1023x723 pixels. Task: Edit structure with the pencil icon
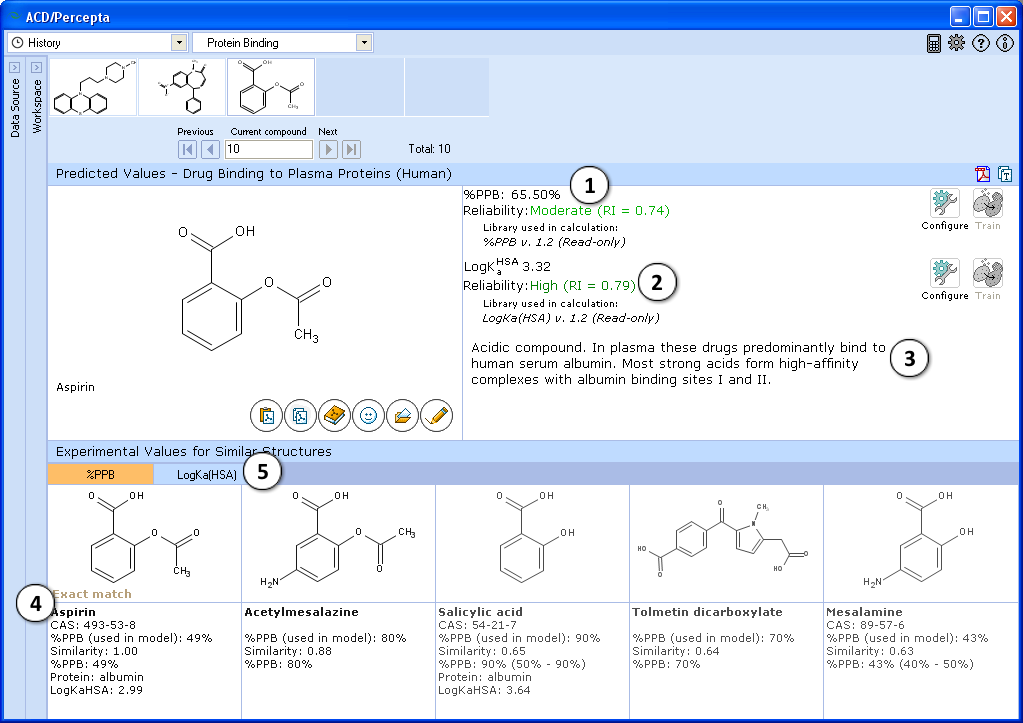tap(436, 415)
